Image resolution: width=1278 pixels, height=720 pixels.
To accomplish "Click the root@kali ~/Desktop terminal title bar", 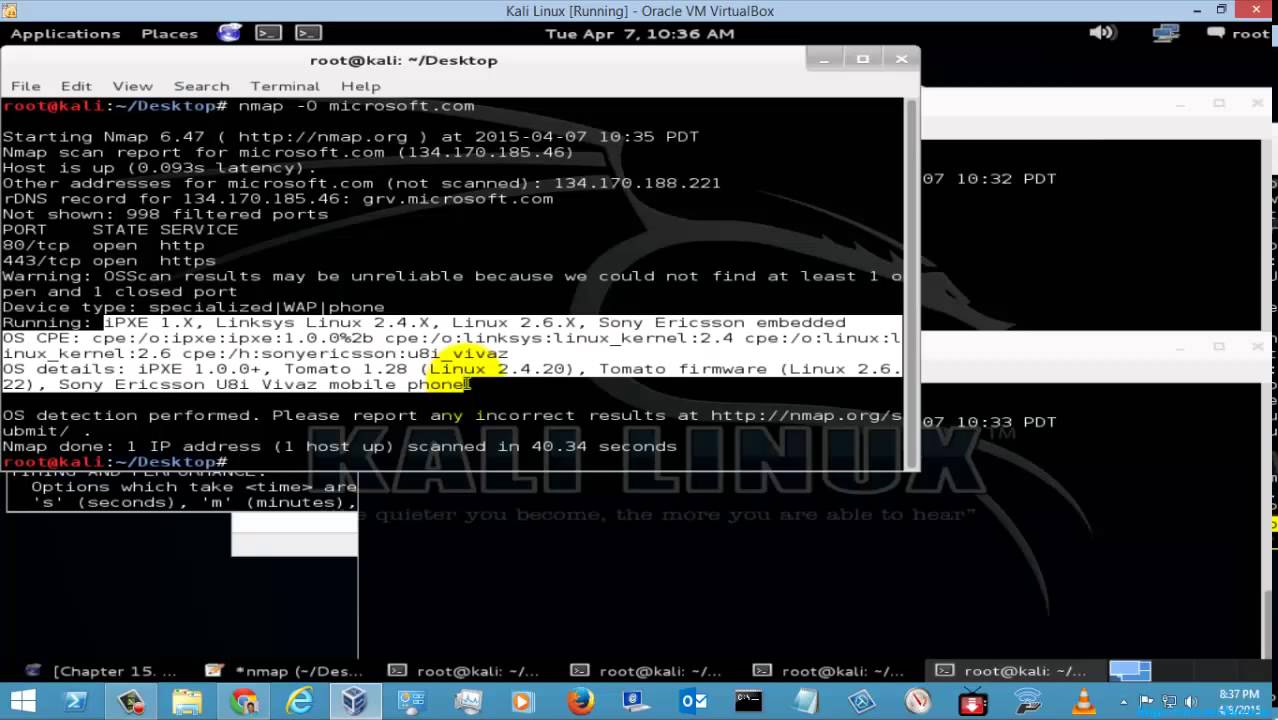I will coord(403,60).
